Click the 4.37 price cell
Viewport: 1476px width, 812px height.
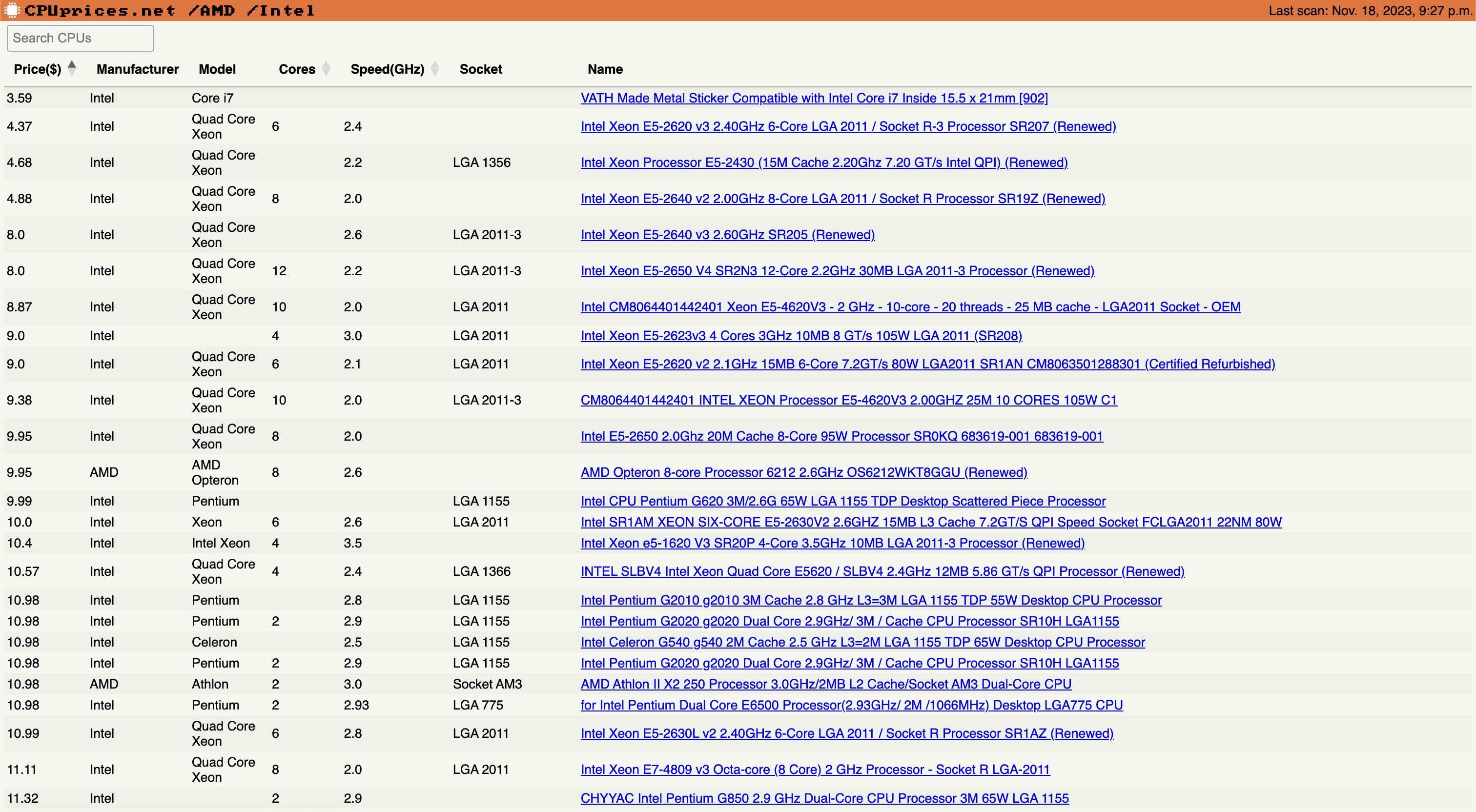coord(20,126)
